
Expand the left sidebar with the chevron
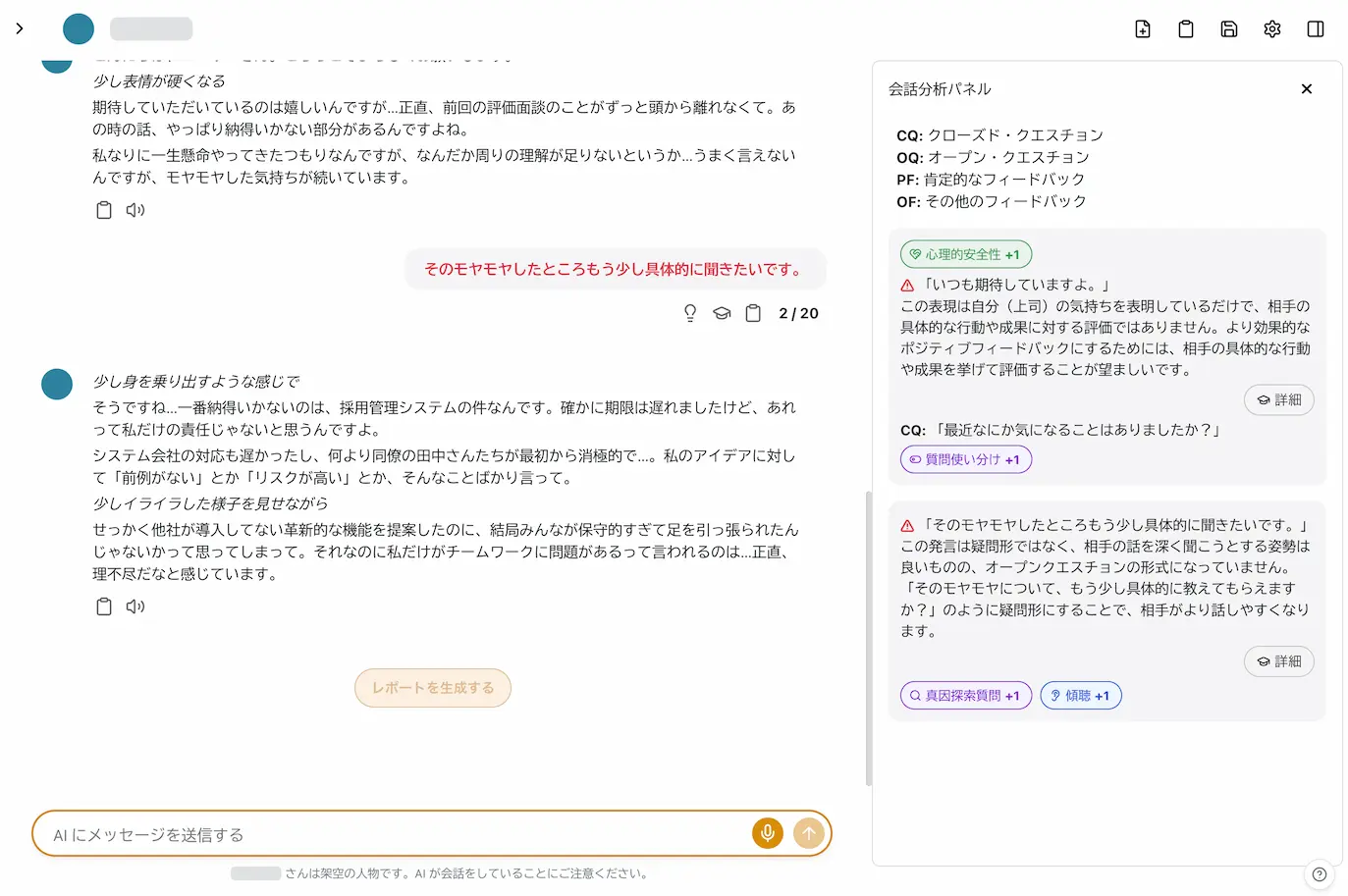coord(19,28)
